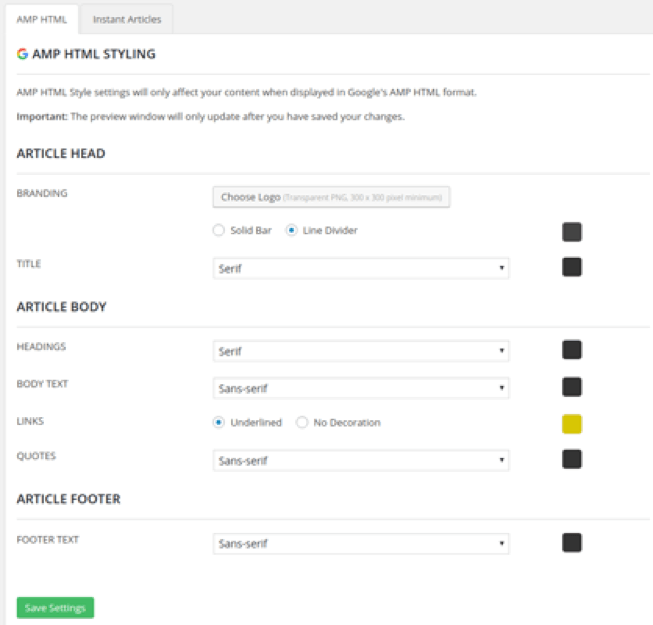This screenshot has width=653, height=625.
Task: Open the Branding color swatch
Action: (x=572, y=232)
